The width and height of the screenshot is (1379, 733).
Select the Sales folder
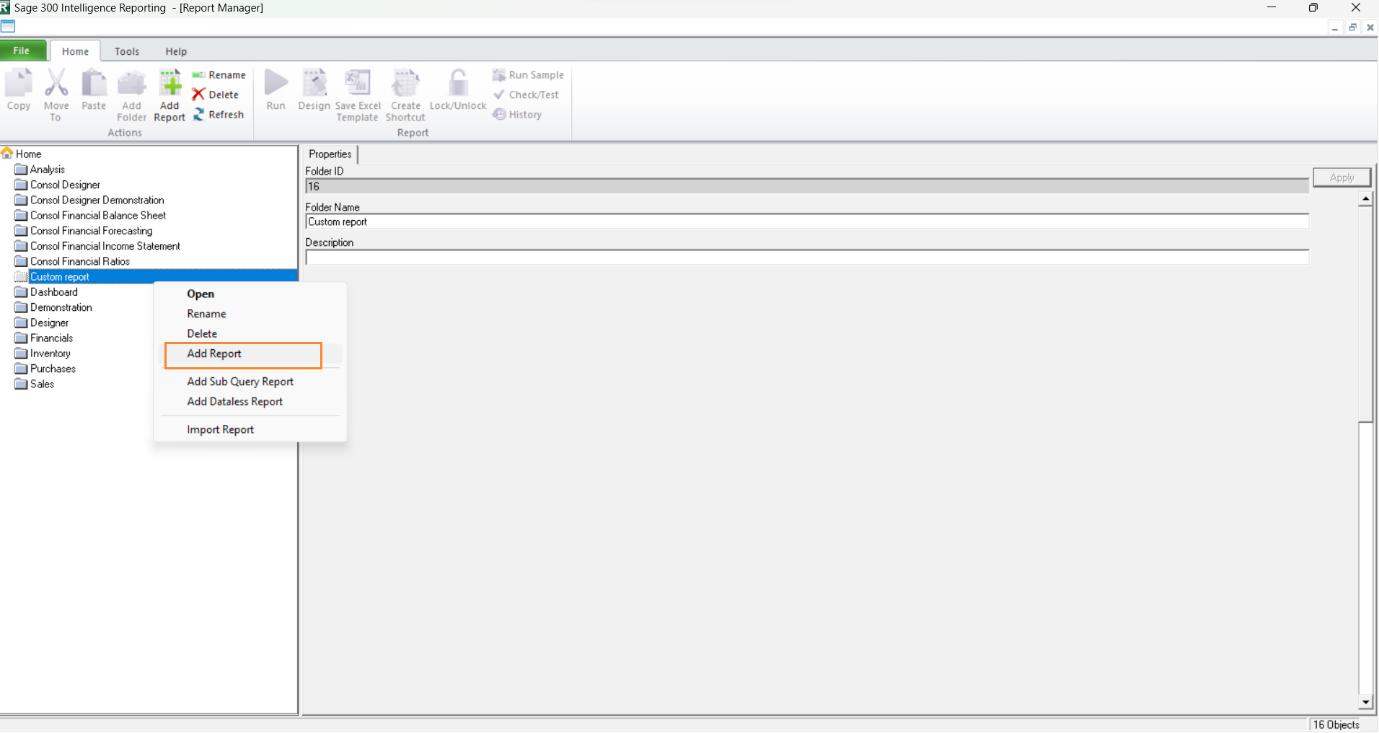click(42, 384)
